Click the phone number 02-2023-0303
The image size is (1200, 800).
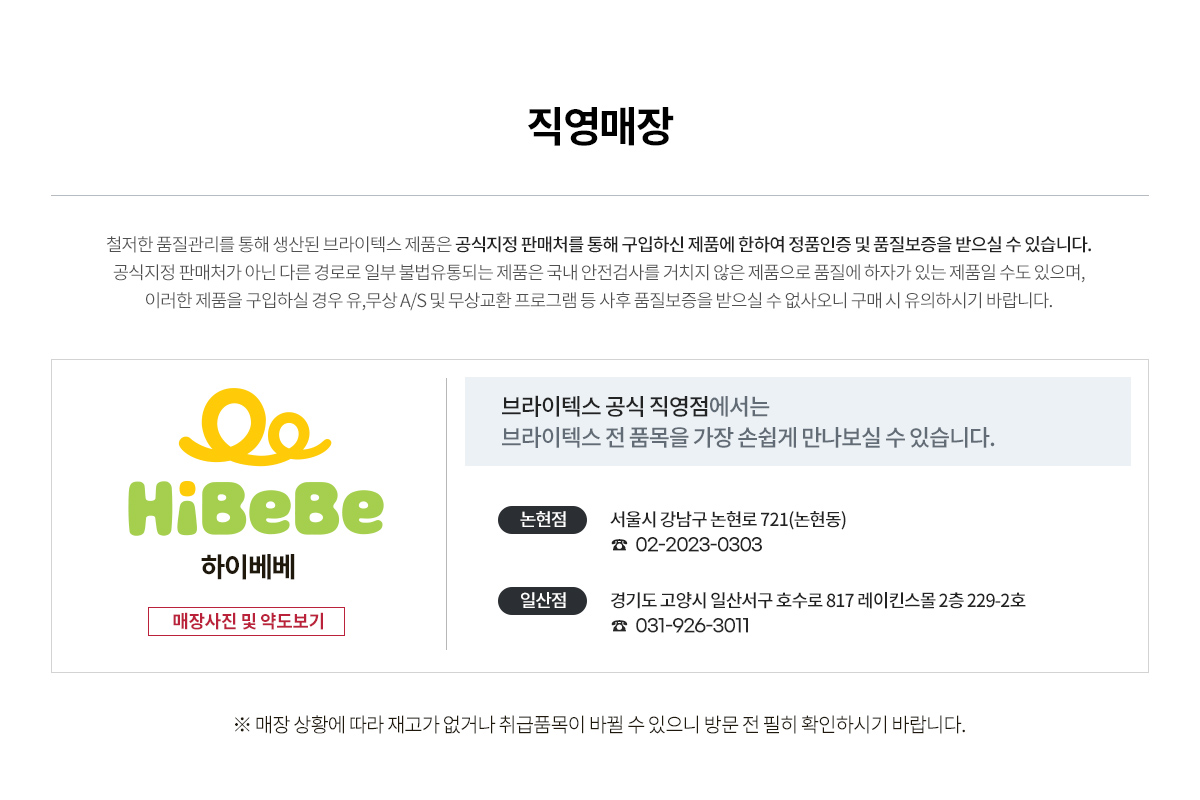[699, 545]
